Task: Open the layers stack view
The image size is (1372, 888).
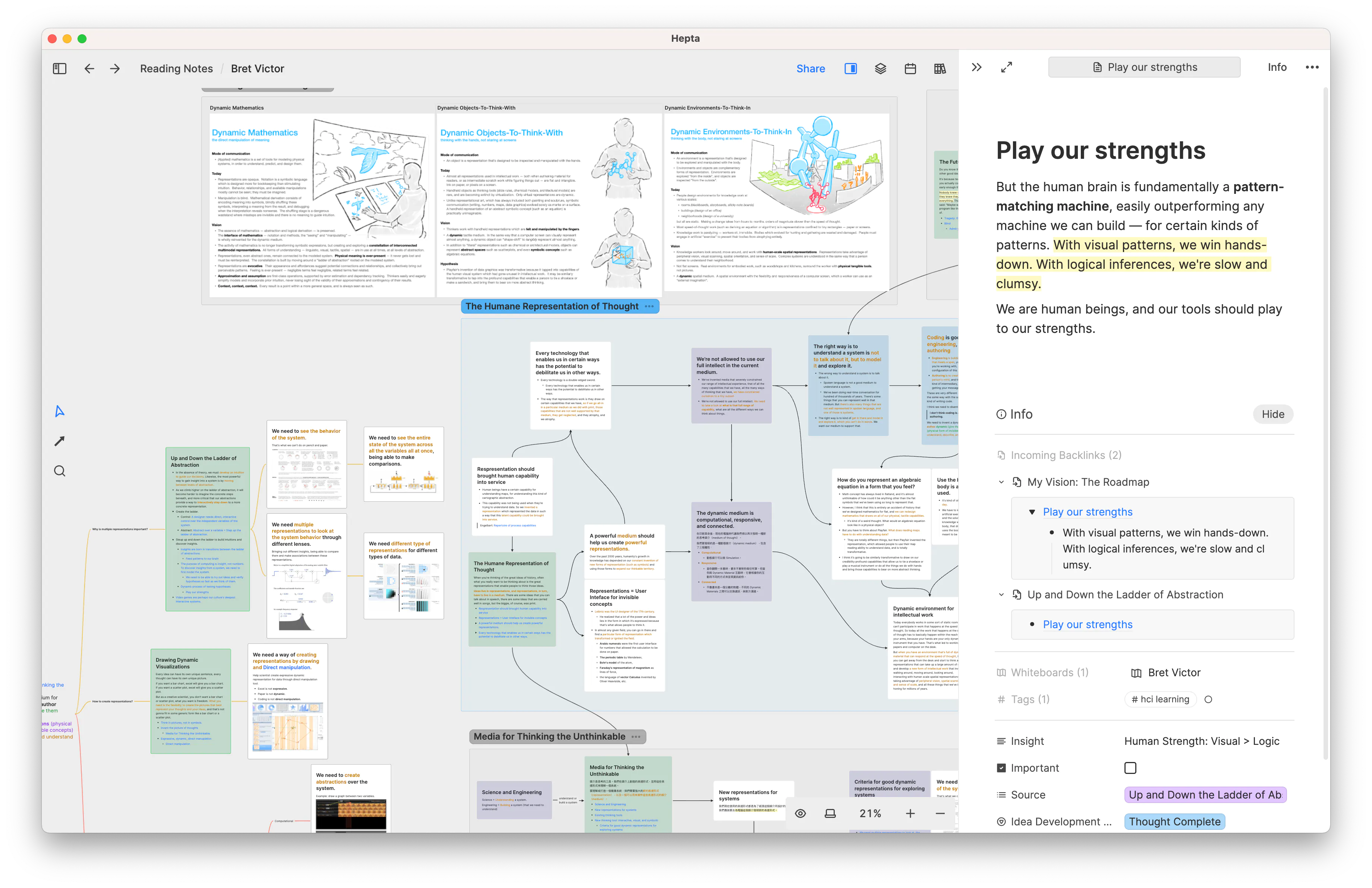Action: click(x=881, y=68)
